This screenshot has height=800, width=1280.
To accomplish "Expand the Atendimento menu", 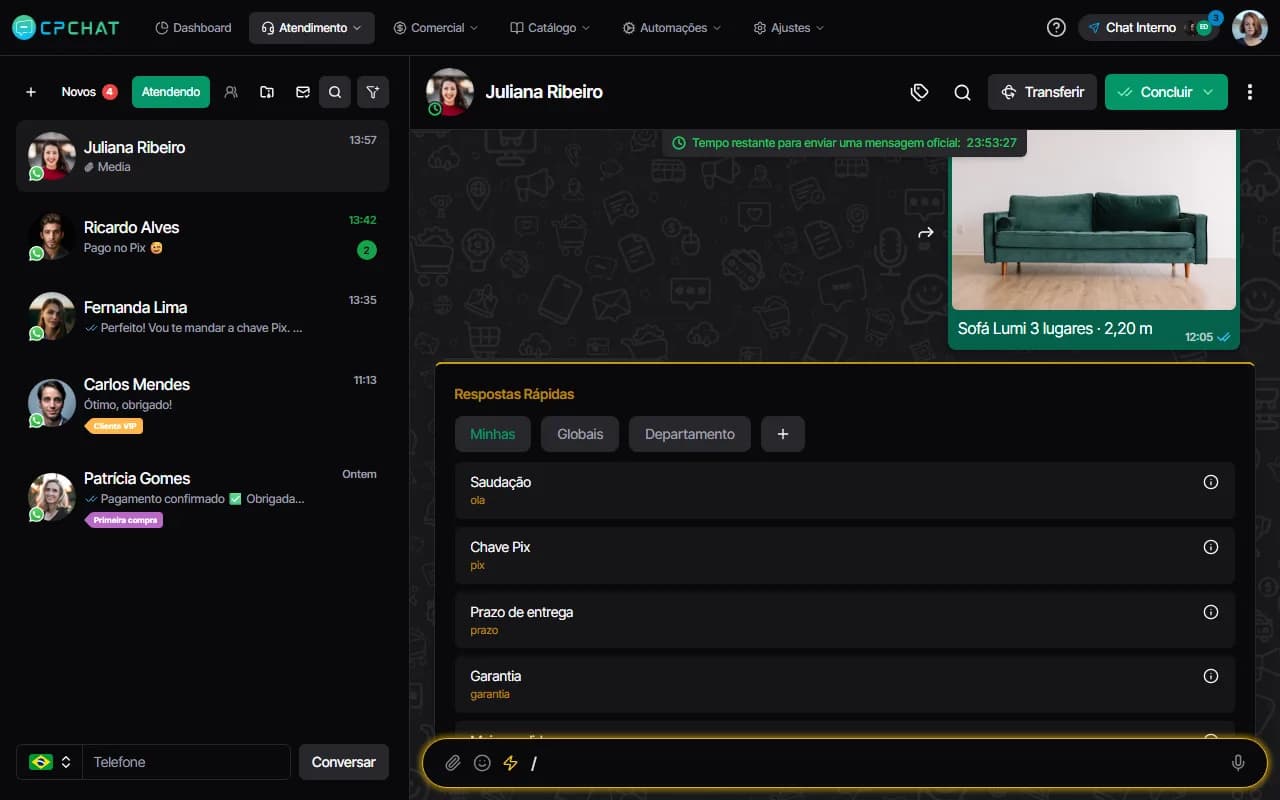I will click(x=312, y=28).
